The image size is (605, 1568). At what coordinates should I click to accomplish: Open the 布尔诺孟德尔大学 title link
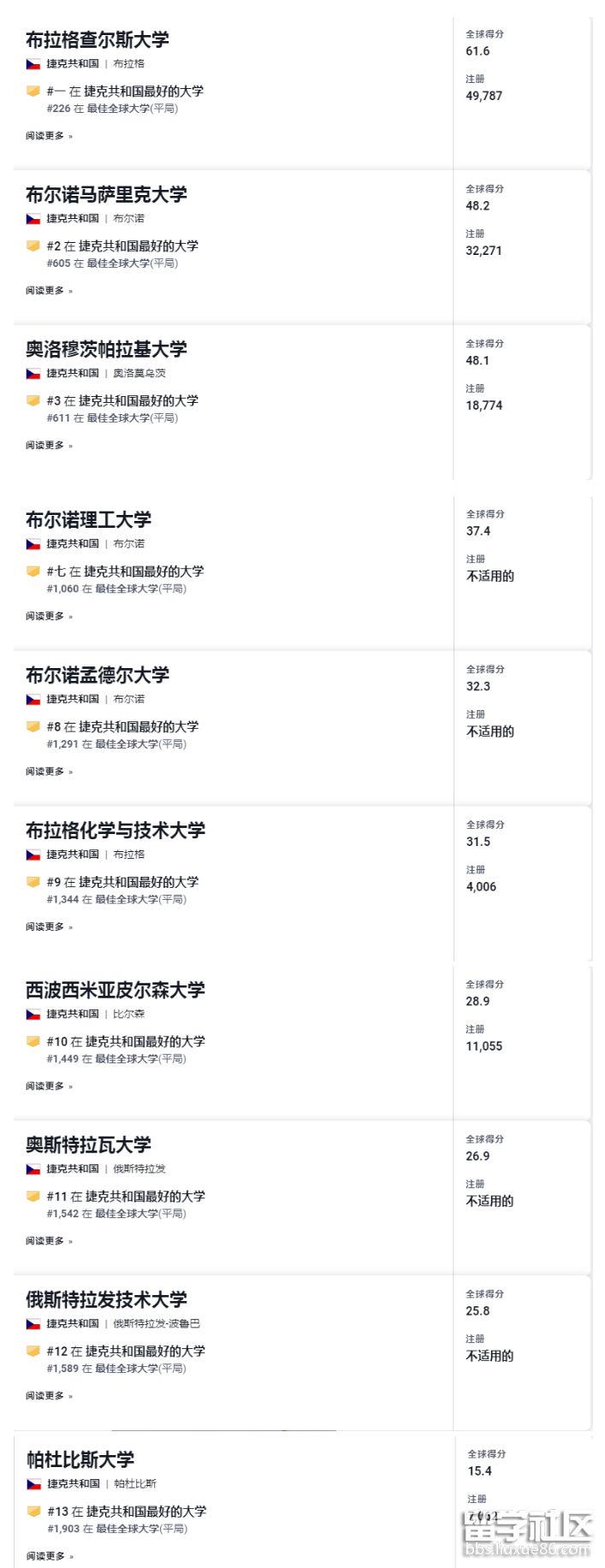[x=98, y=675]
